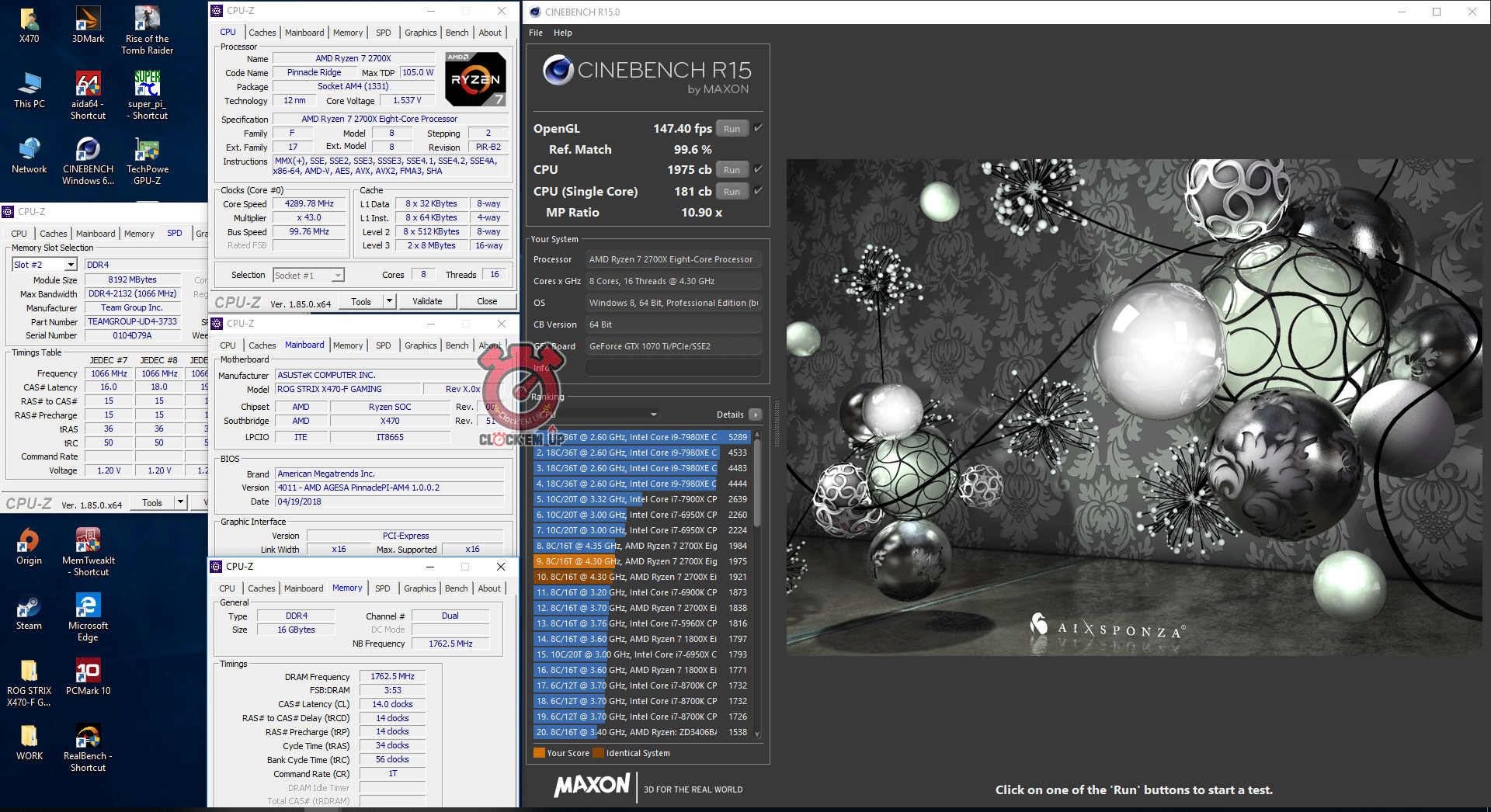Open the Cinebench File menu
Screen dimensions: 1491x812
536,33
